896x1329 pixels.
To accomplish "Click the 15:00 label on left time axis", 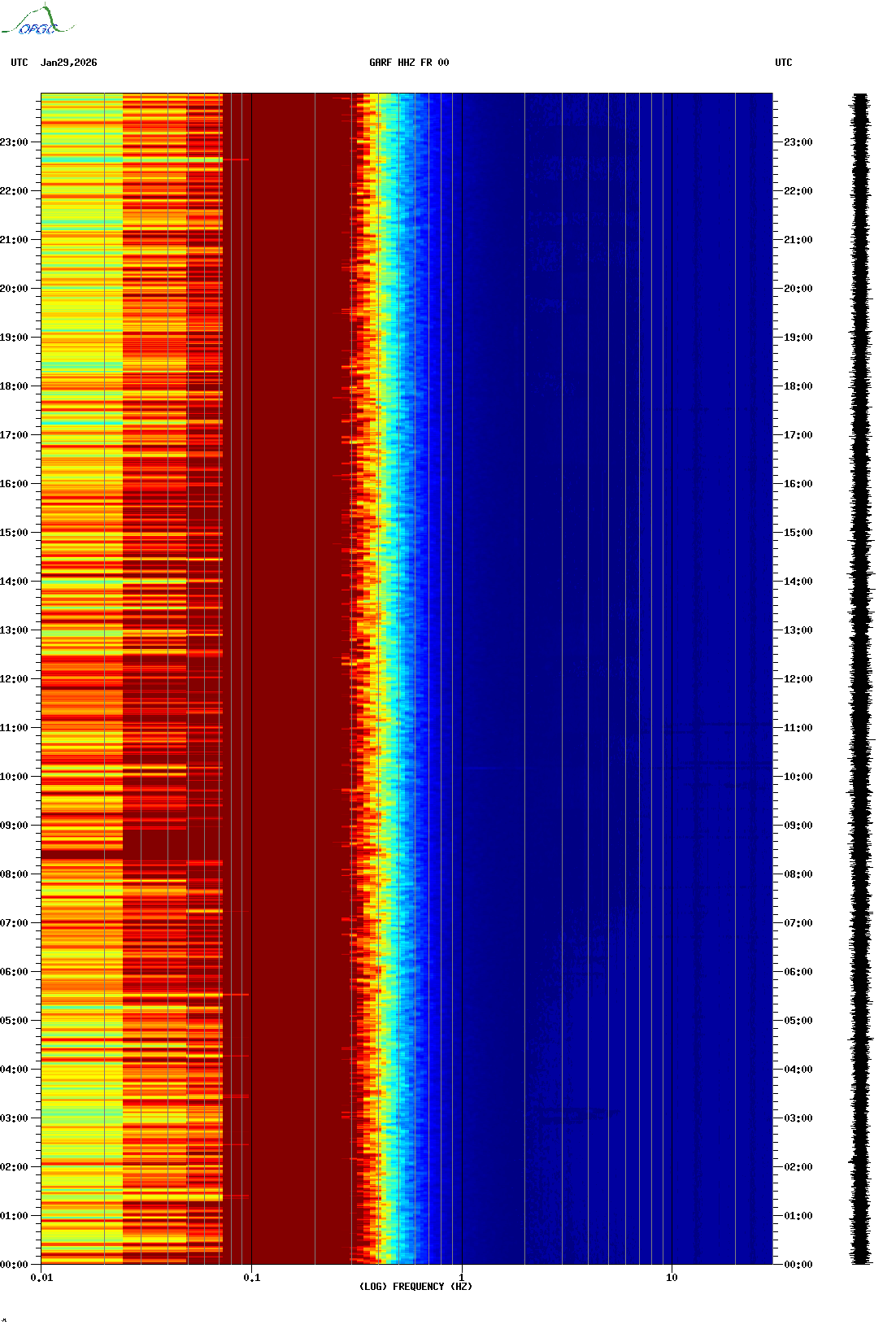I will pyautogui.click(x=15, y=533).
